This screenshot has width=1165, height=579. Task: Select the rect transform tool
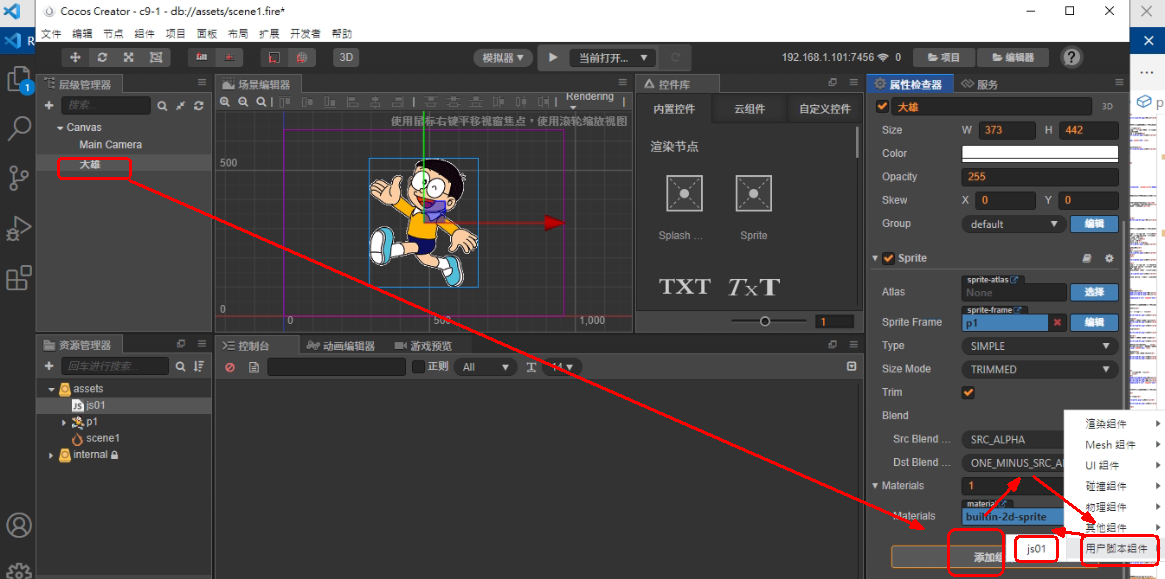[x=156, y=57]
